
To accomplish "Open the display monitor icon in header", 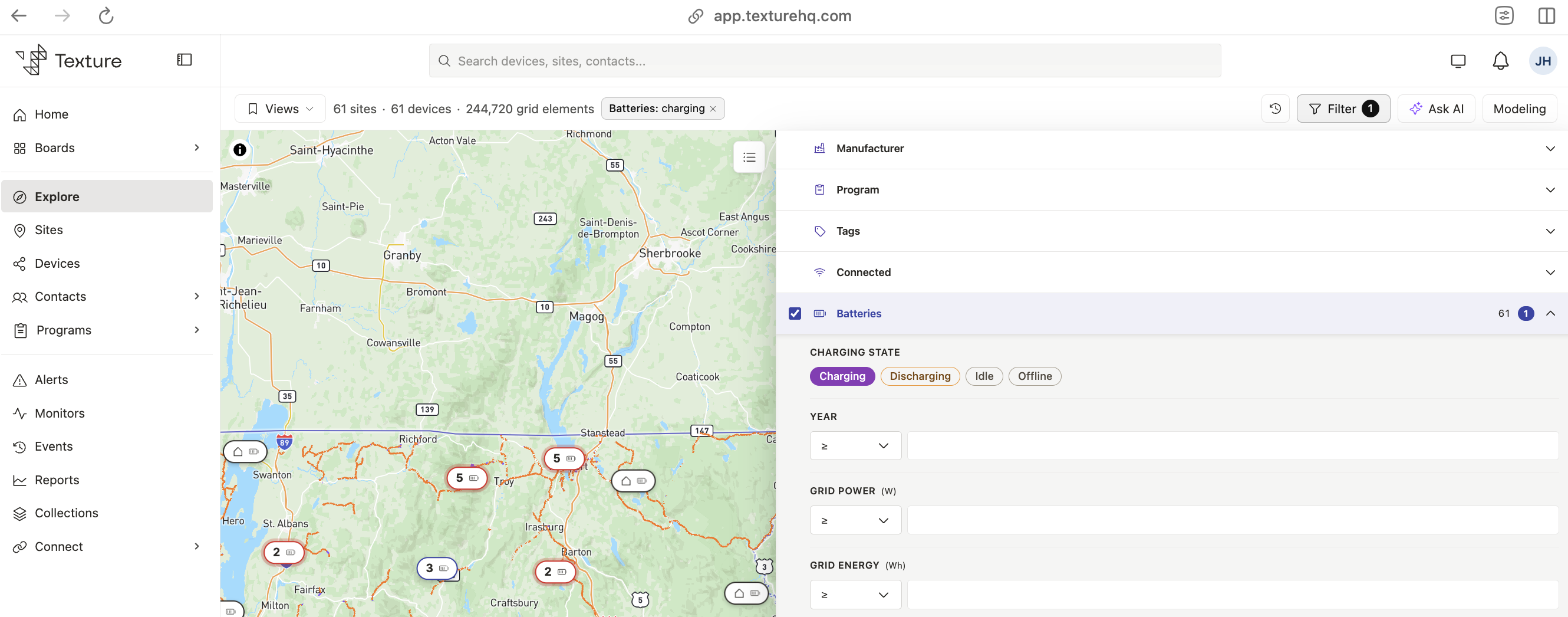I will pyautogui.click(x=1458, y=61).
